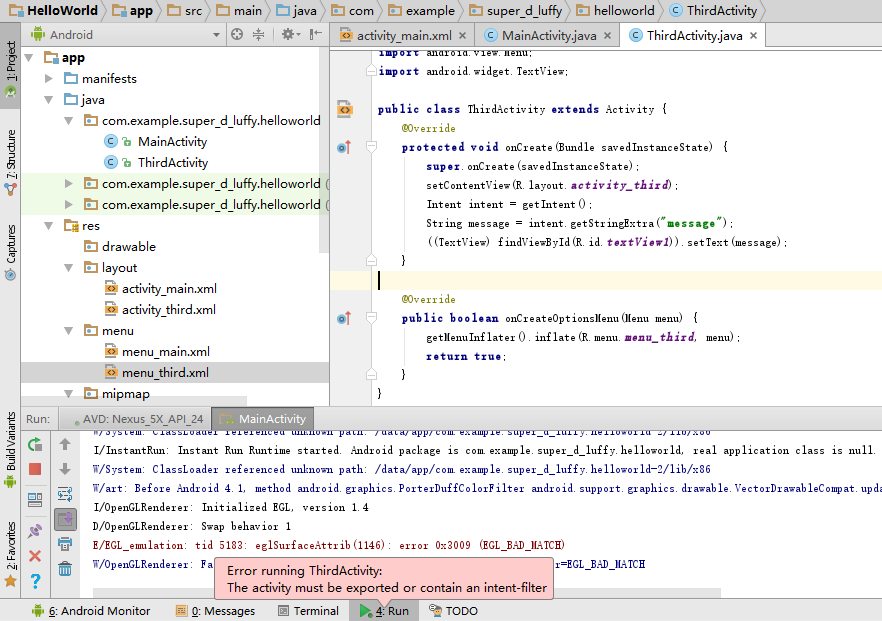882x621 pixels.
Task: Toggle the 4: Run tool window button
Action: click(384, 611)
